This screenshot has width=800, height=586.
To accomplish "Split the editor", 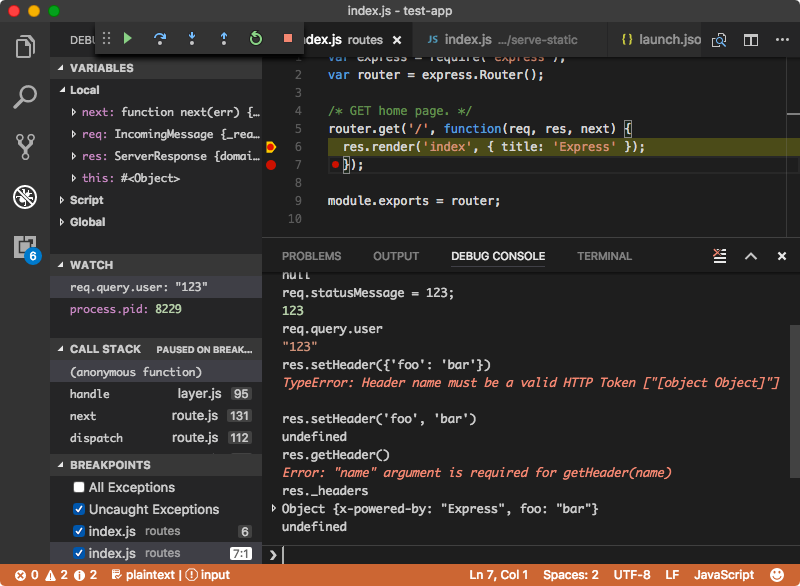I will click(751, 40).
